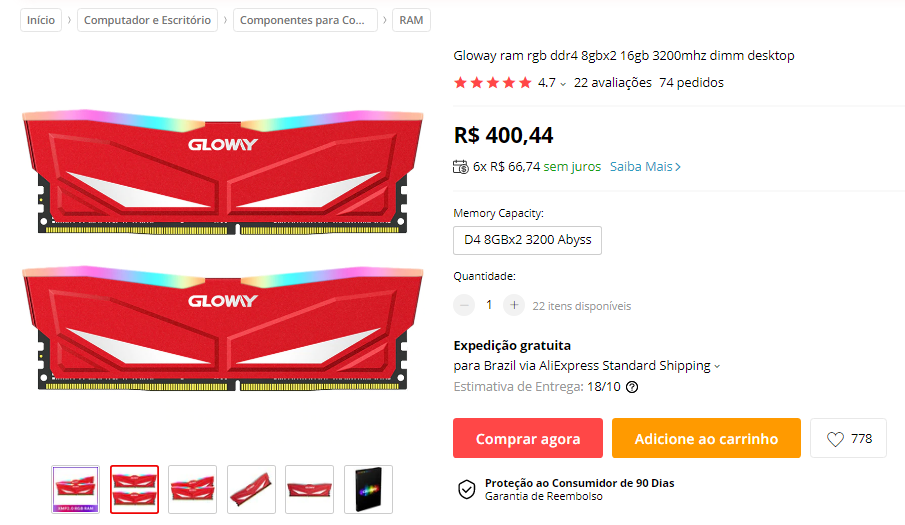
Task: Expand AliExpress Standard Shipping options chevron
Action: click(717, 366)
